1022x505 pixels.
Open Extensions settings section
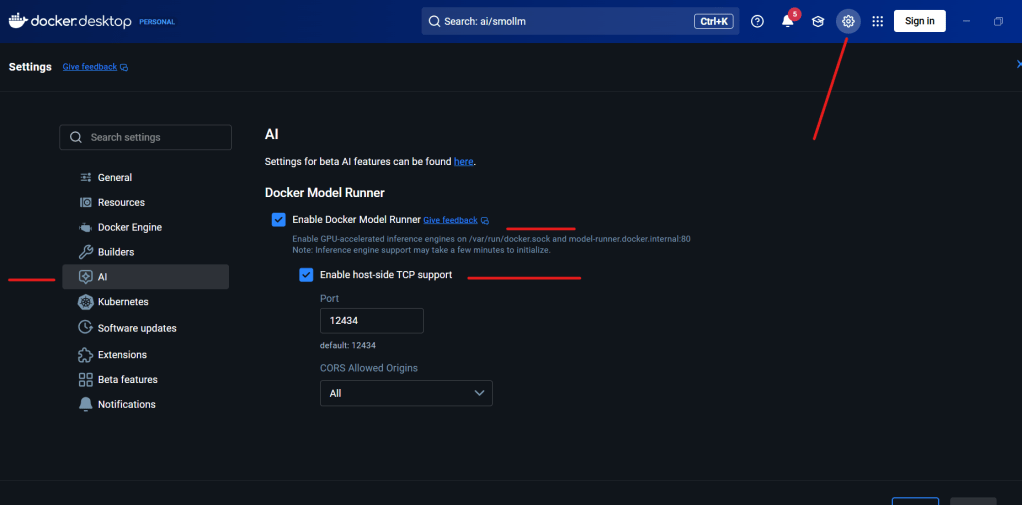pos(145,354)
